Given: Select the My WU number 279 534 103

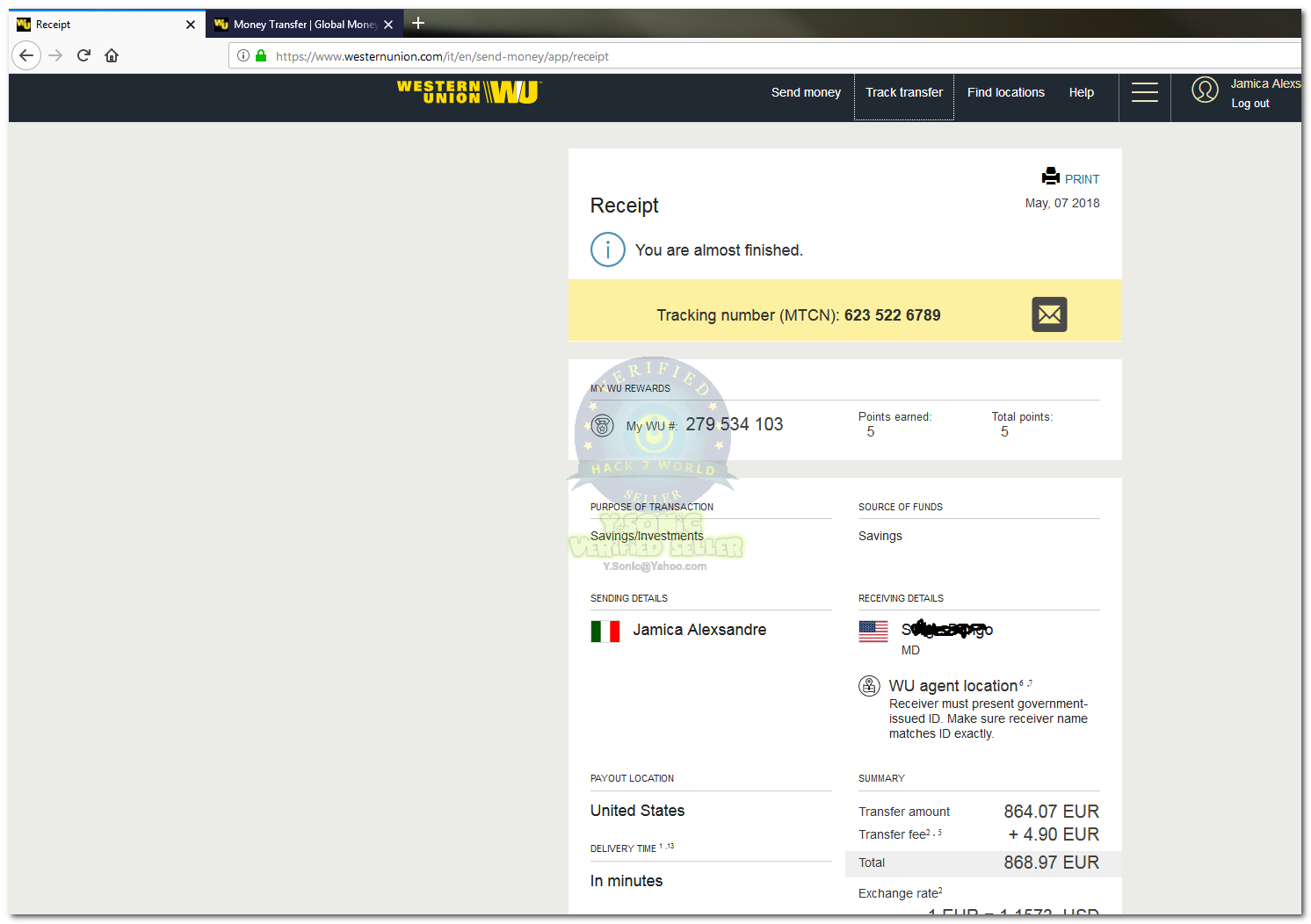Looking at the screenshot, I should pyautogui.click(x=735, y=424).
